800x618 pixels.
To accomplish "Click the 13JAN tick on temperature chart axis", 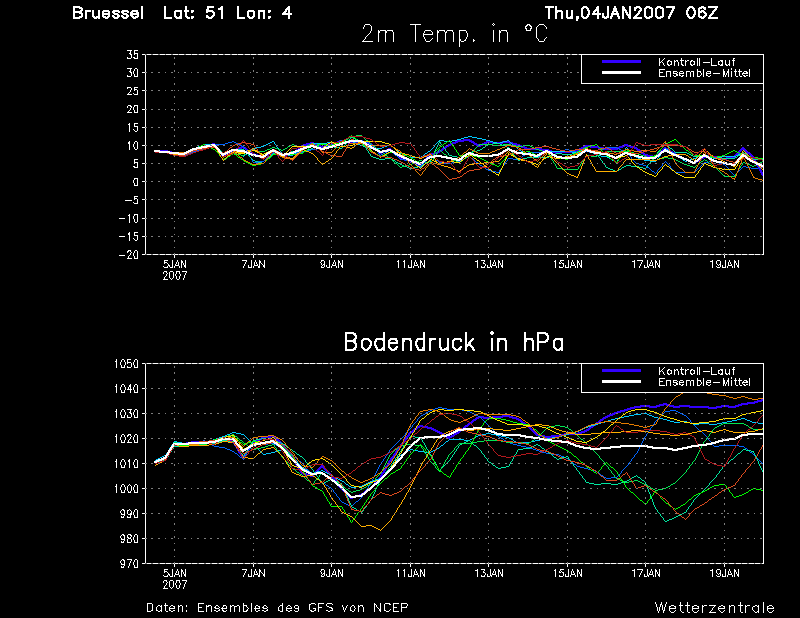I will [x=489, y=264].
